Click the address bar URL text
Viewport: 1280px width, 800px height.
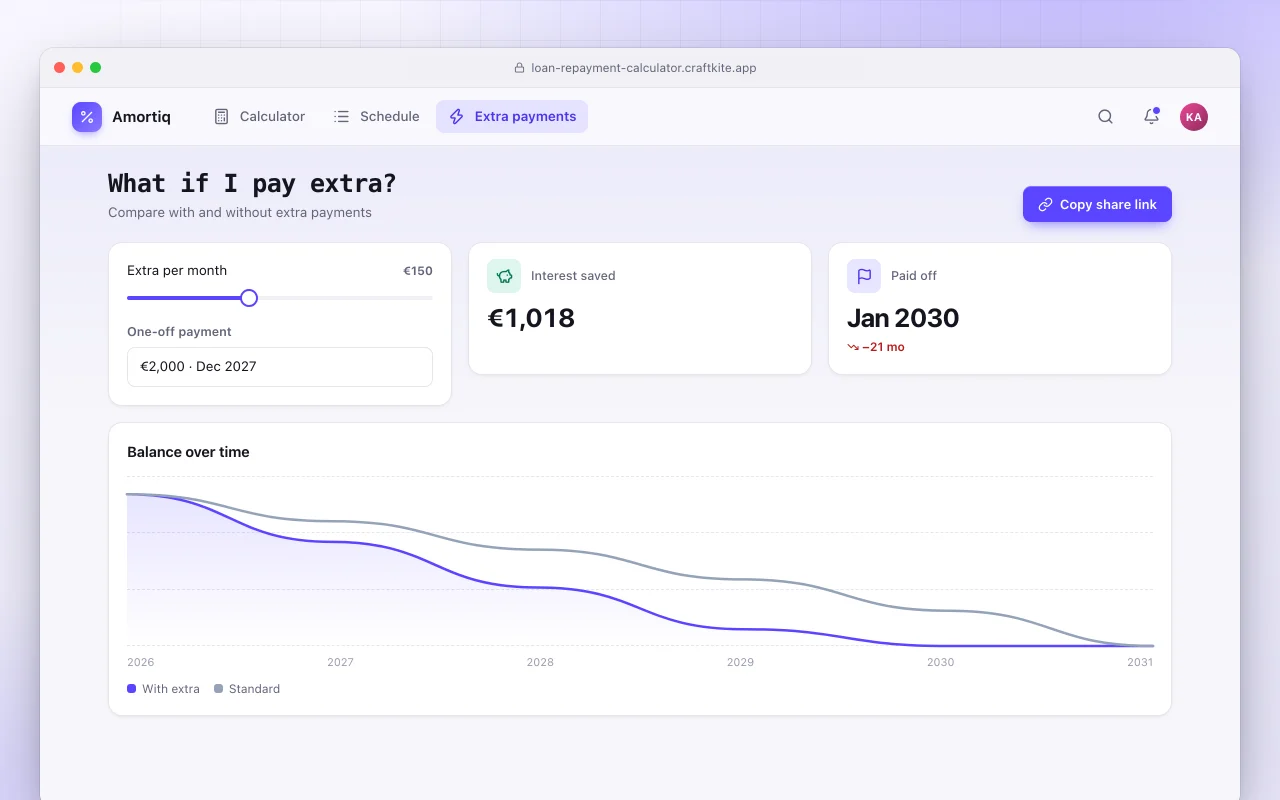(x=644, y=68)
